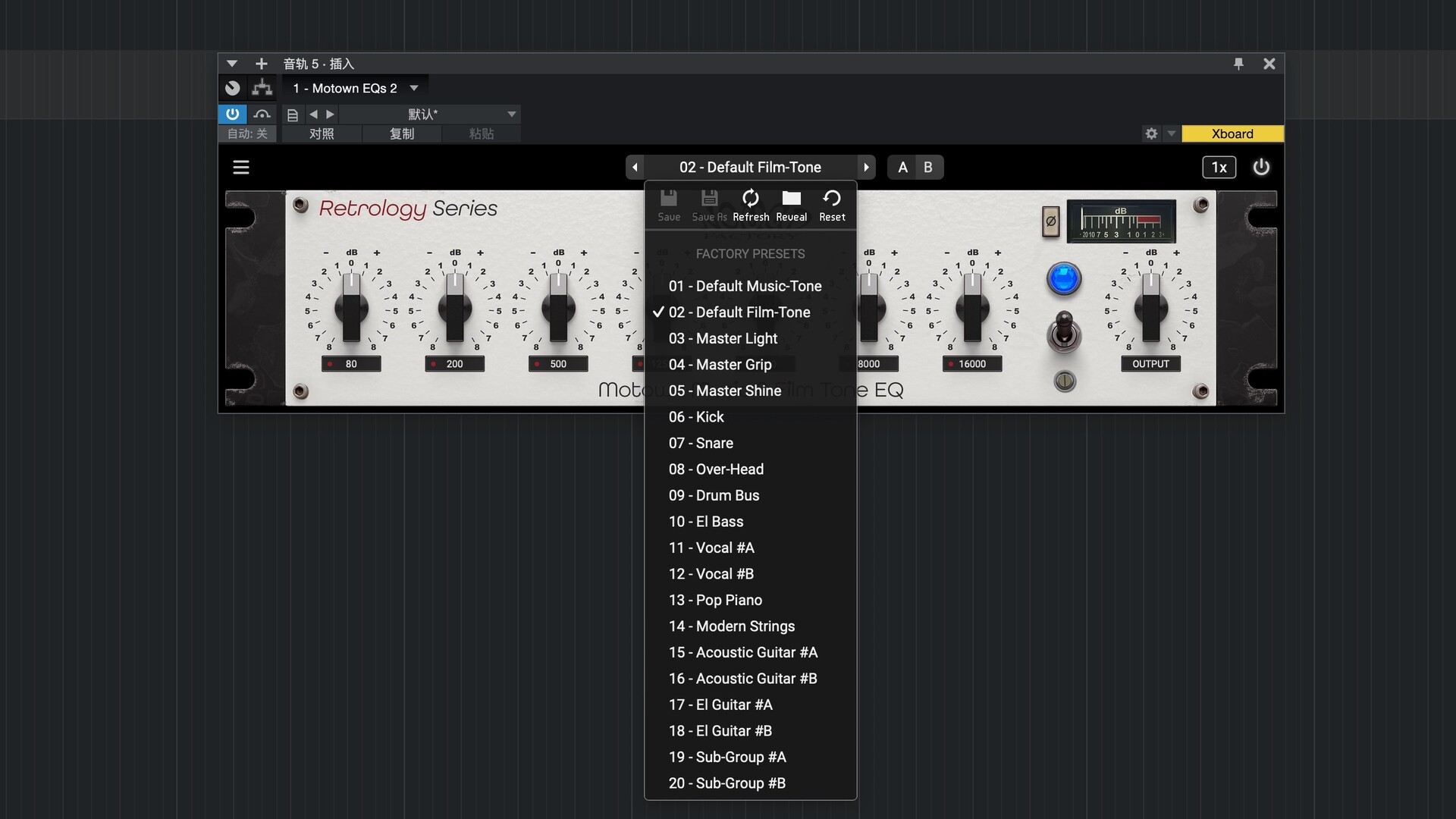
Task: Click the OUTPUT label button
Action: 1151,364
